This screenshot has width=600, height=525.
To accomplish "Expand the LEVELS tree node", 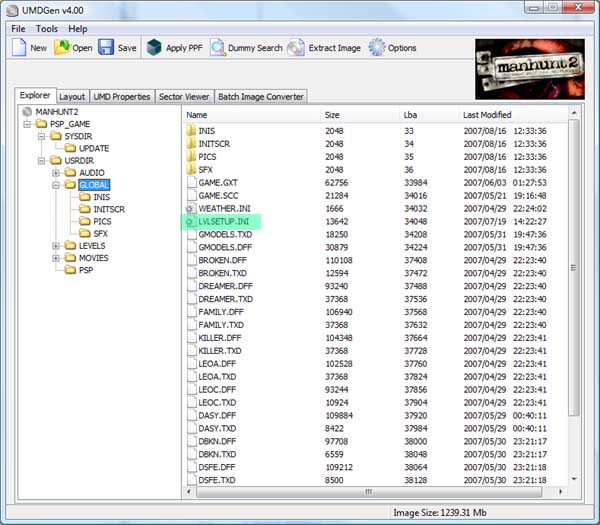I will coord(56,246).
